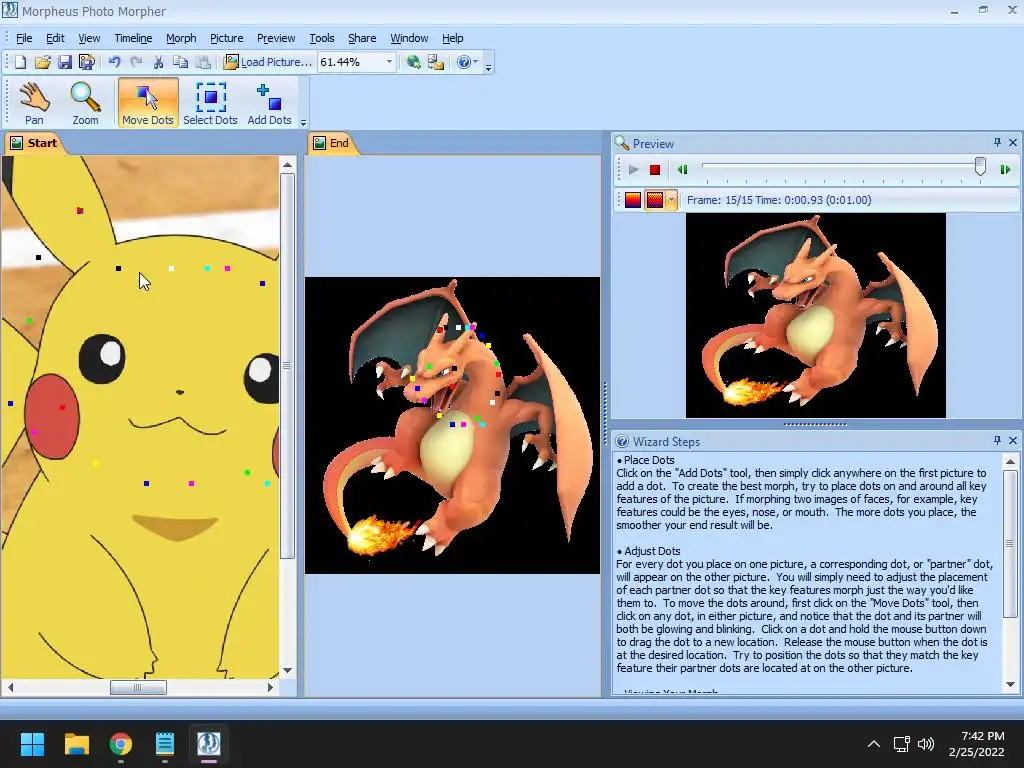The width and height of the screenshot is (1024, 768).
Task: Open a project with the folder icon
Action: pos(42,62)
